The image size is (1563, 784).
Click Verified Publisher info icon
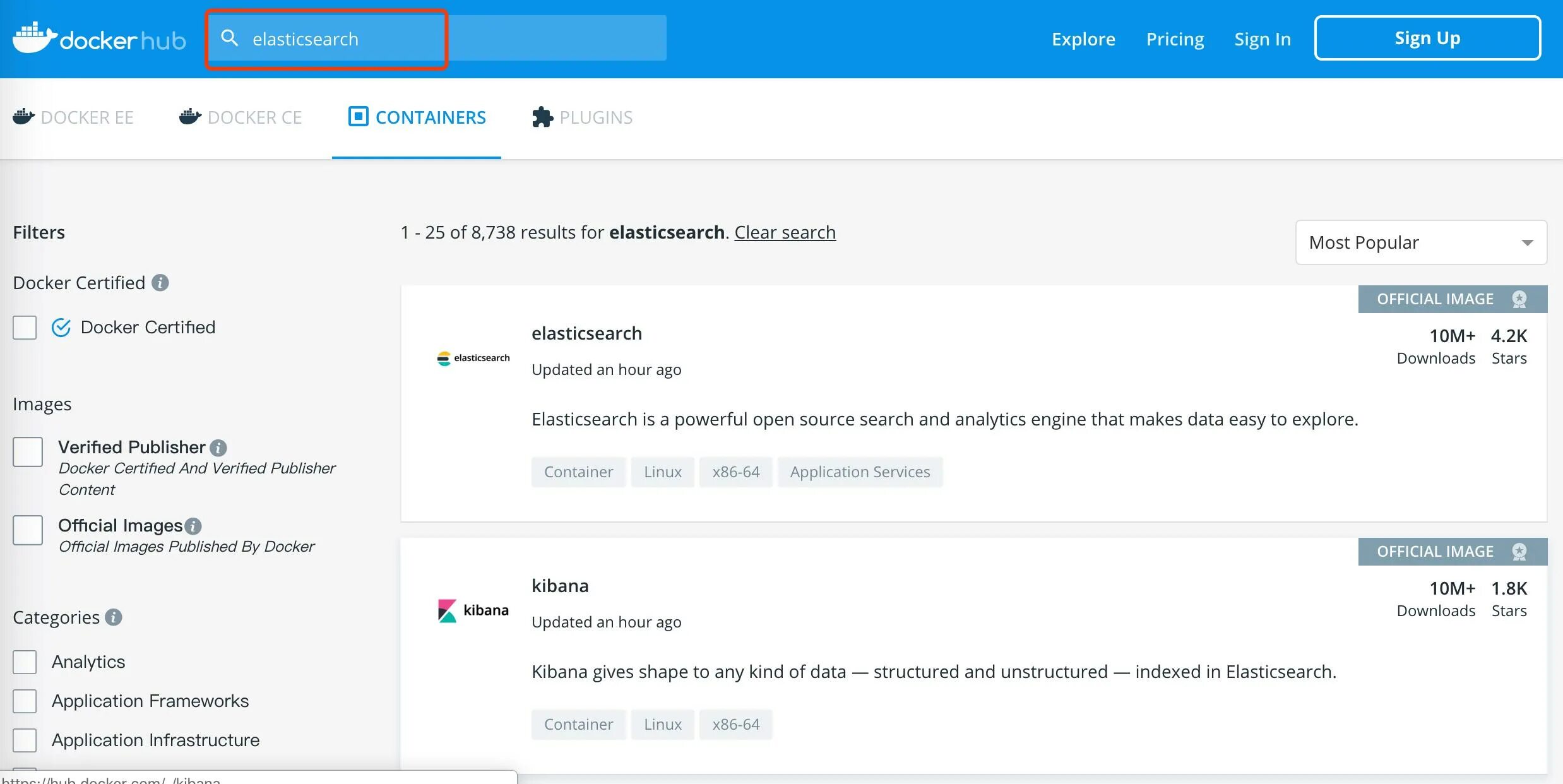point(218,448)
